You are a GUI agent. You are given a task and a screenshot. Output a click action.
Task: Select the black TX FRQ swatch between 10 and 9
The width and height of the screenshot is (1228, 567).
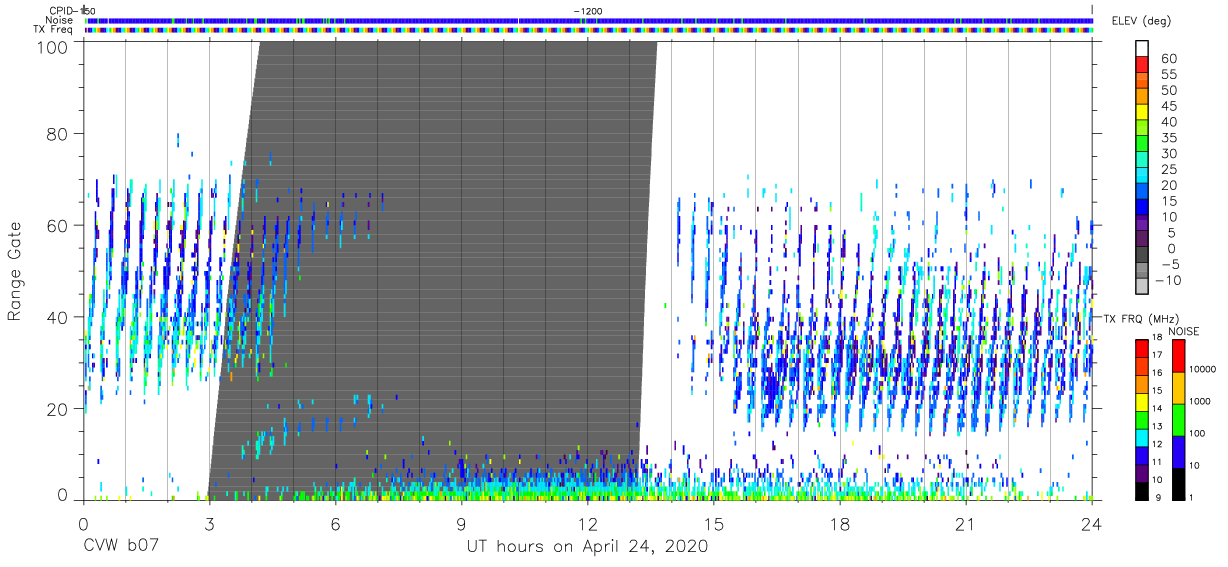(1142, 491)
